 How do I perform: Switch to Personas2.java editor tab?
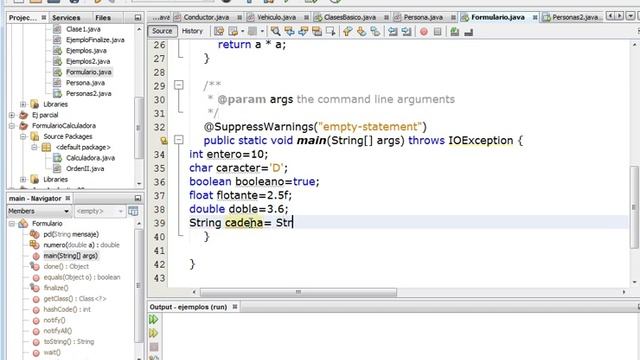(575, 17)
